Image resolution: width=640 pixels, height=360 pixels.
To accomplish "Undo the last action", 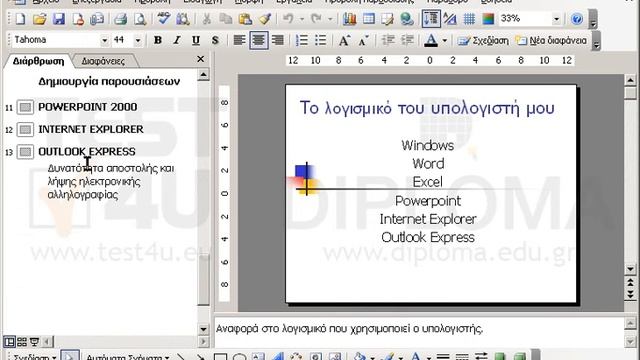I will coord(288,19).
